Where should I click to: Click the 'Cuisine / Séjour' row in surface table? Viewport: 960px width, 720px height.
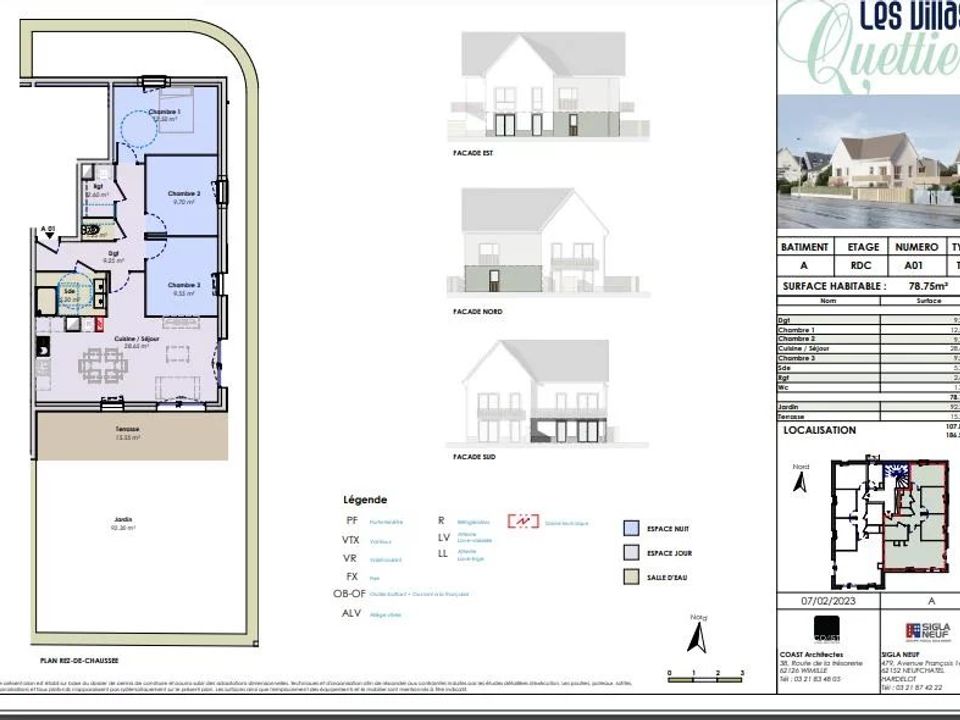click(869, 348)
